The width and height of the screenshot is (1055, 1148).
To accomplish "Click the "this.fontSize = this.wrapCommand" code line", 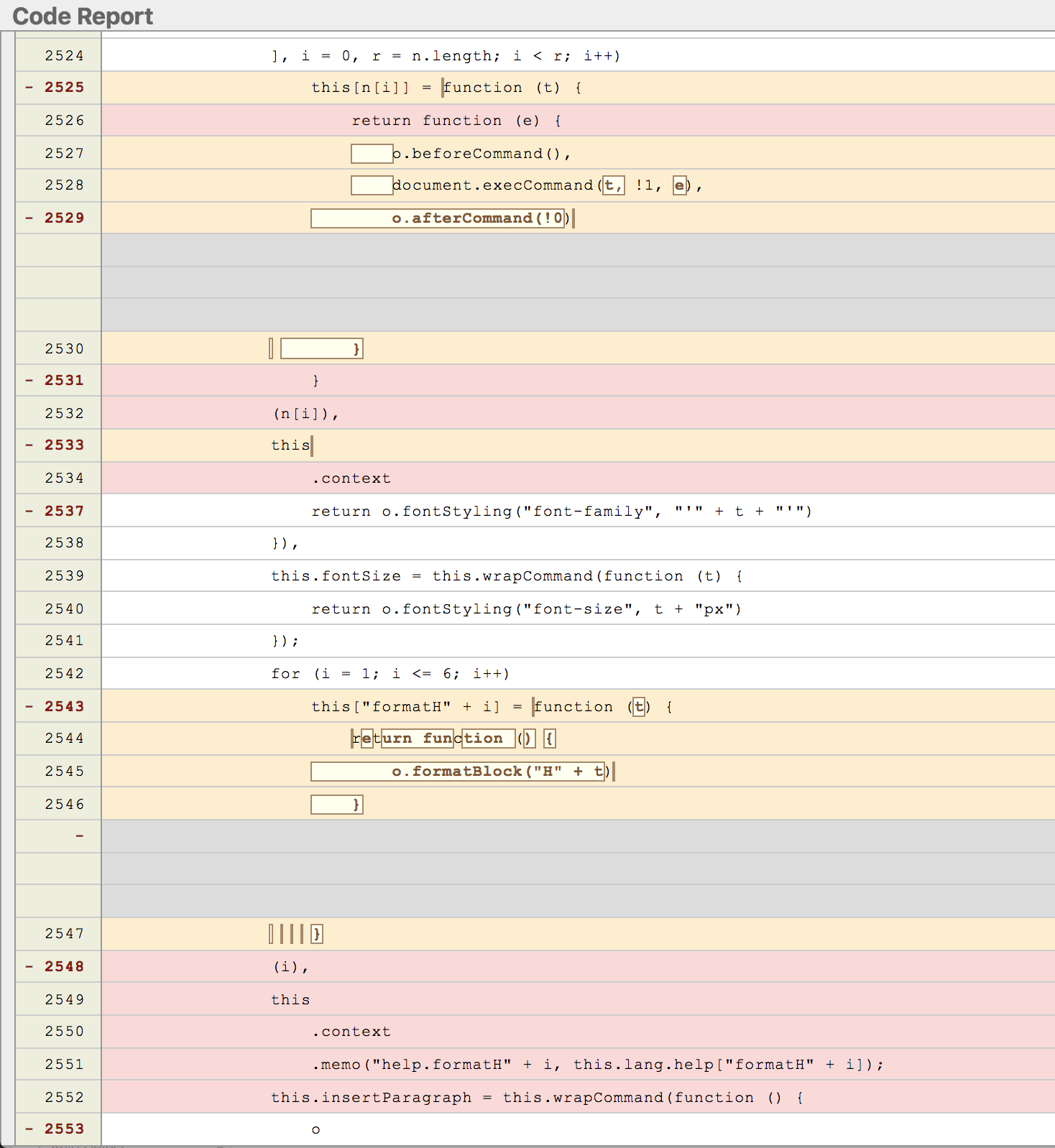I will tap(507, 576).
